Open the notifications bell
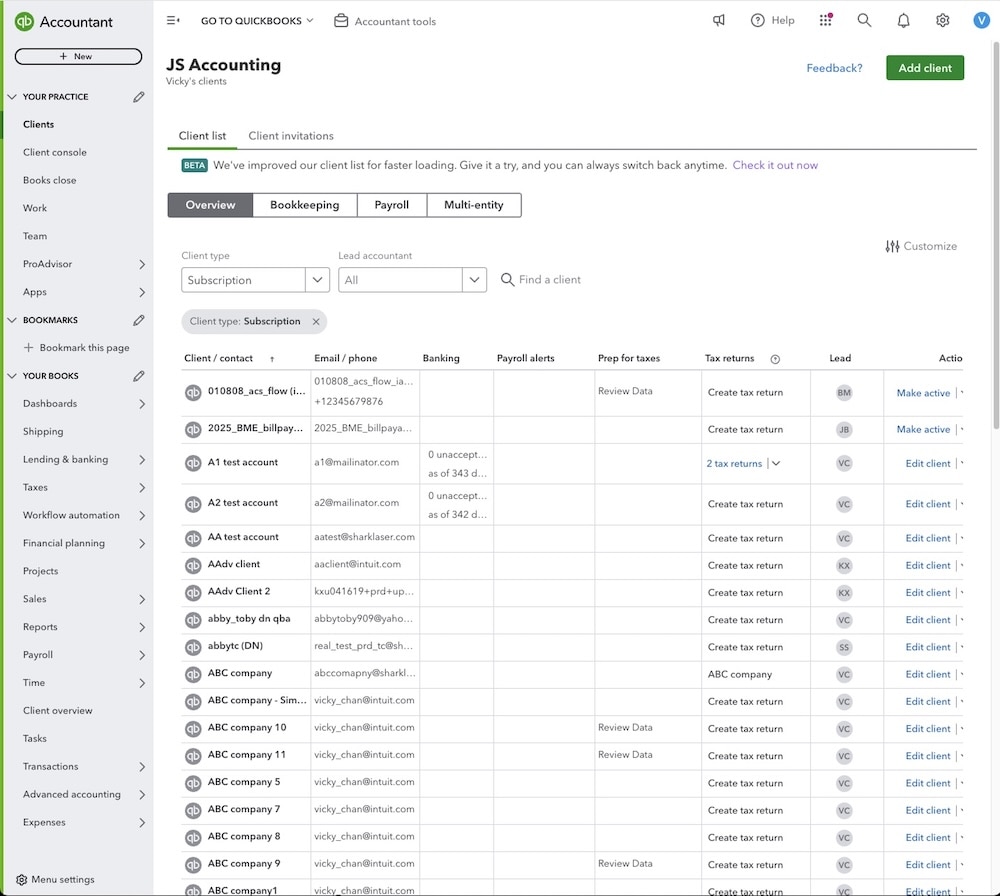Image resolution: width=1000 pixels, height=896 pixels. 903,19
